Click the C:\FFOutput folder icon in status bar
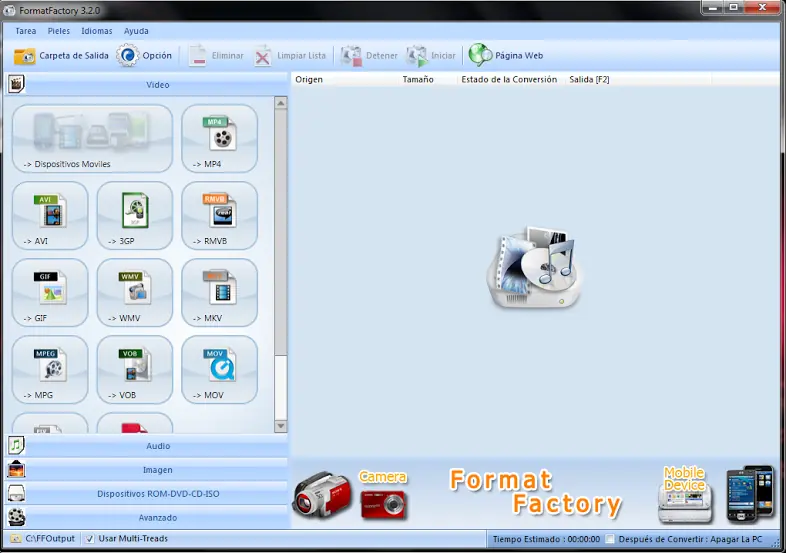Screen dimensions: 786x553 coord(16,539)
